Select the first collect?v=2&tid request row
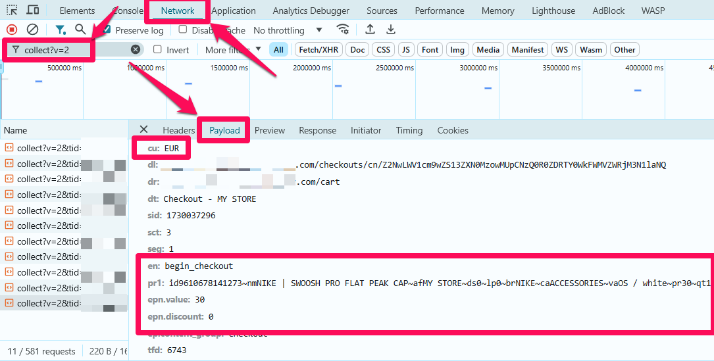This screenshot has height=361, width=714. coord(64,147)
